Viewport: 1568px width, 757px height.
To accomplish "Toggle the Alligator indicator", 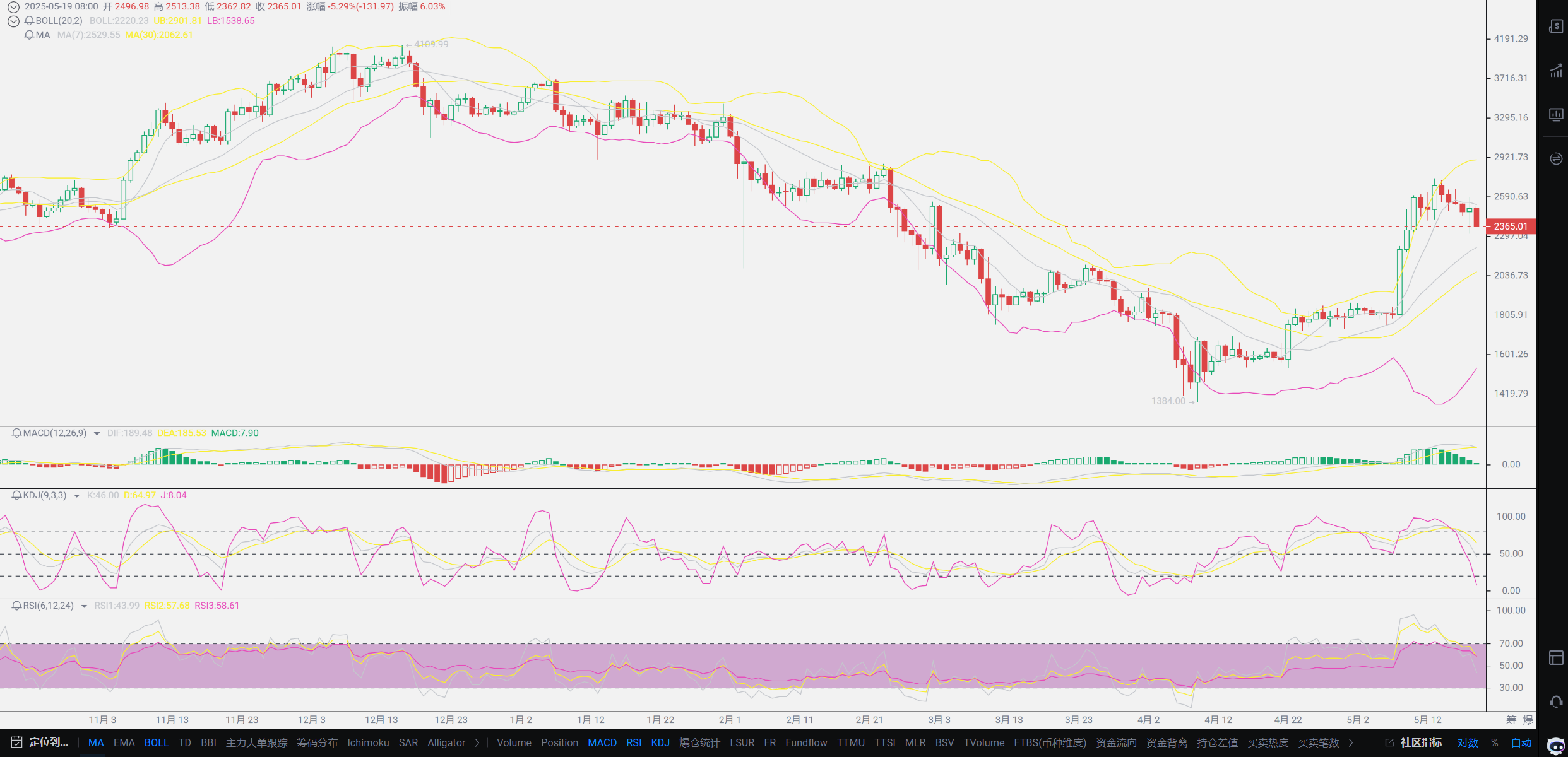I will (x=446, y=743).
